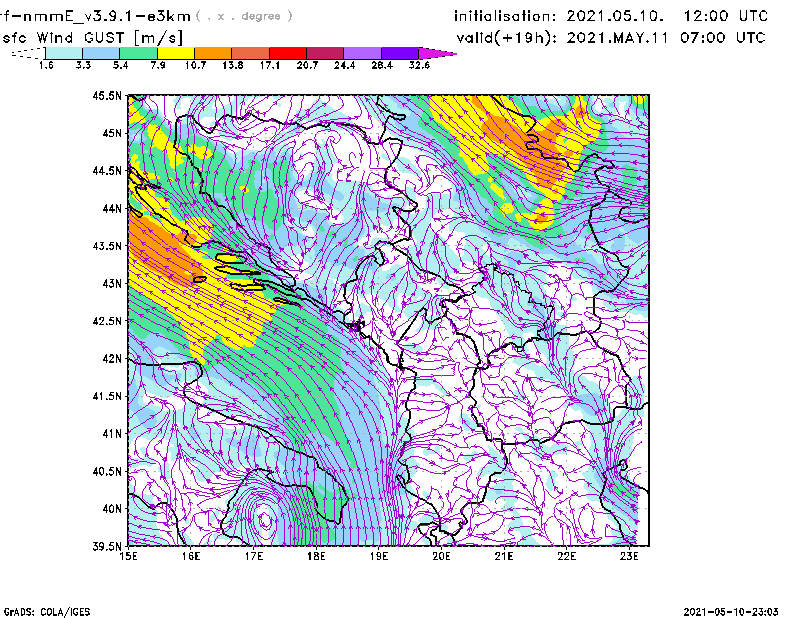Pick the coral 13.8–17.1 legend swatch
800x618 pixels.
coord(251,53)
